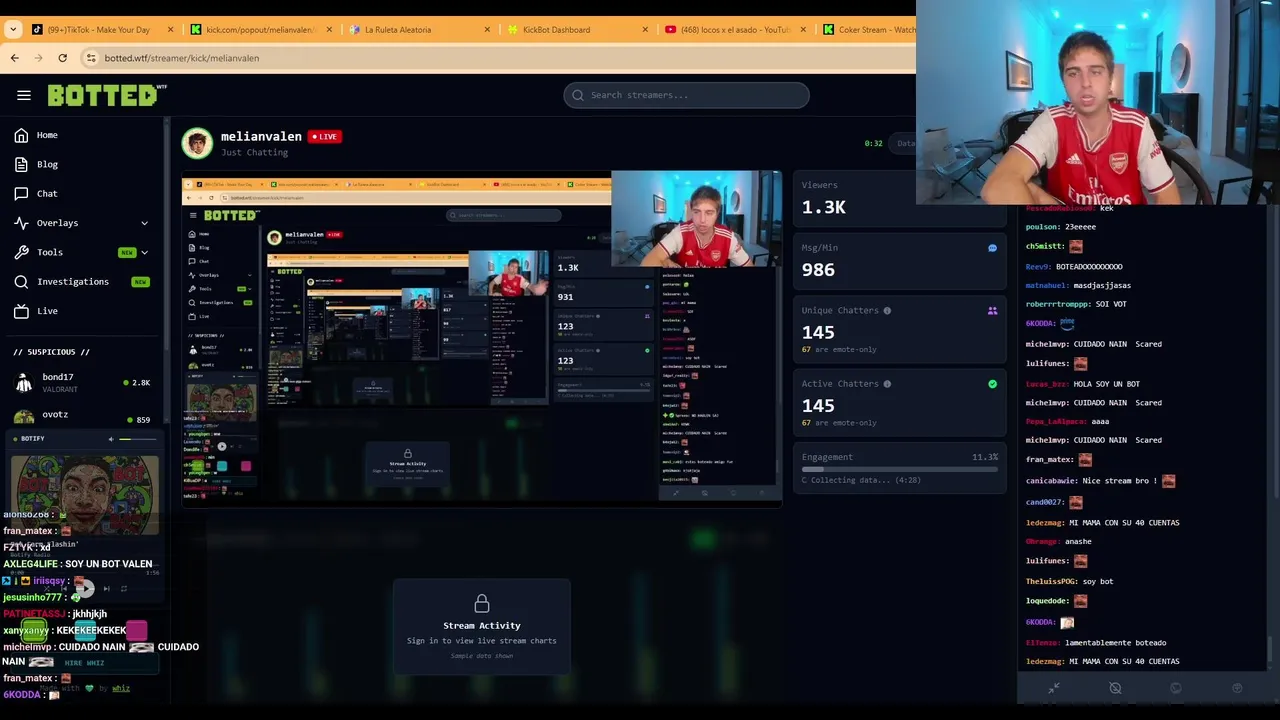Image resolution: width=1280 pixels, height=720 pixels.
Task: Click the red LIVE badge
Action: pos(325,136)
